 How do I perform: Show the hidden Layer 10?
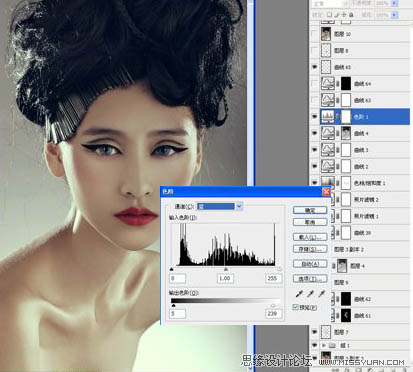[314, 34]
